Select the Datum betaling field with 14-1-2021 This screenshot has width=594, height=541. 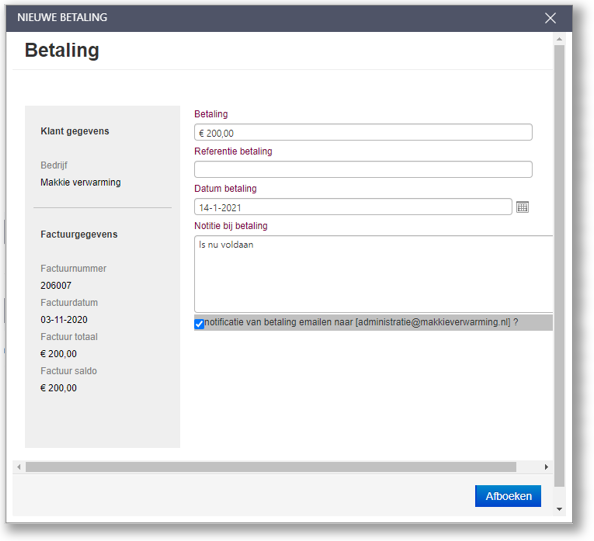[353, 207]
